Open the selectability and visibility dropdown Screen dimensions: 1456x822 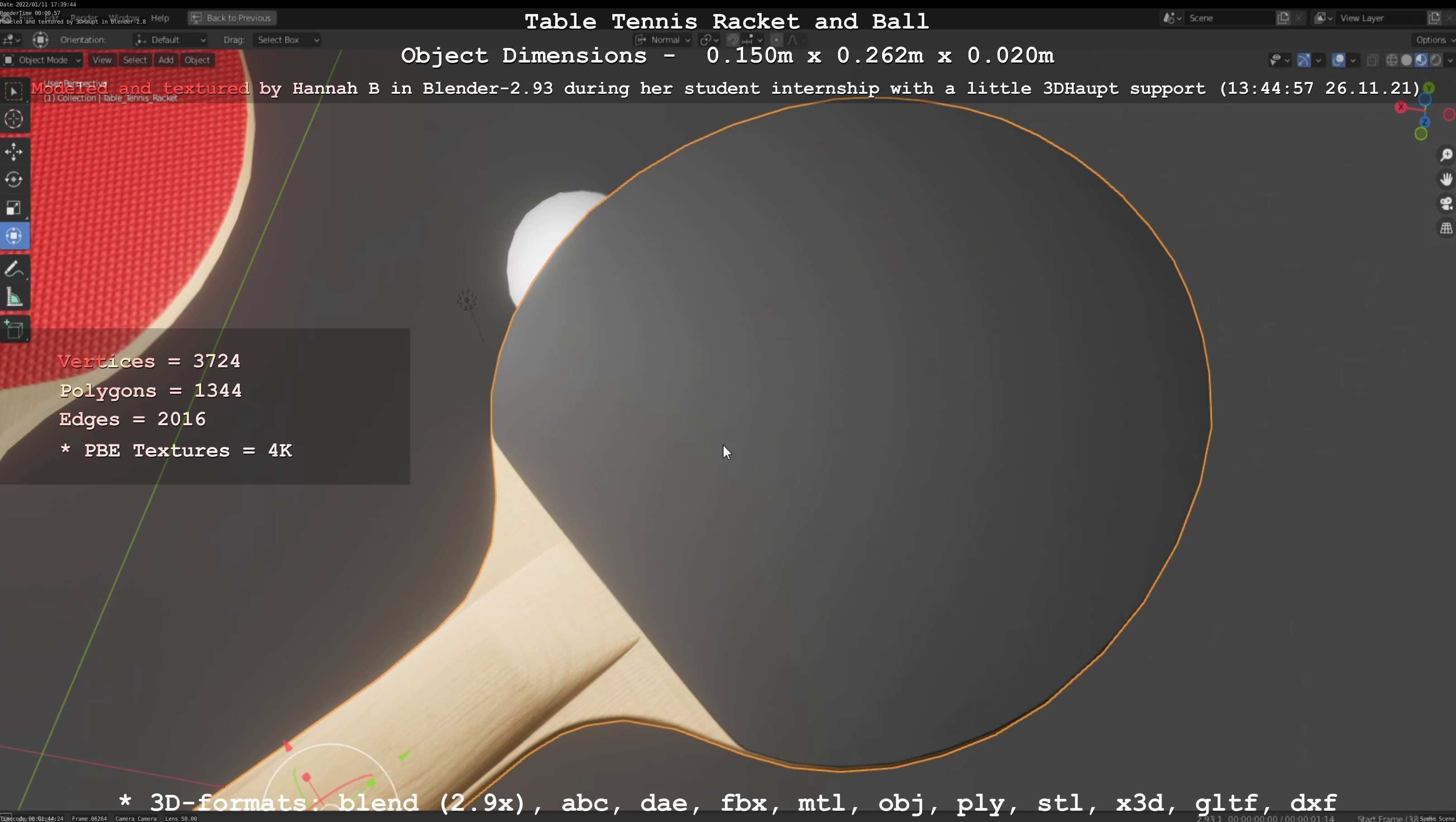pos(1280,60)
